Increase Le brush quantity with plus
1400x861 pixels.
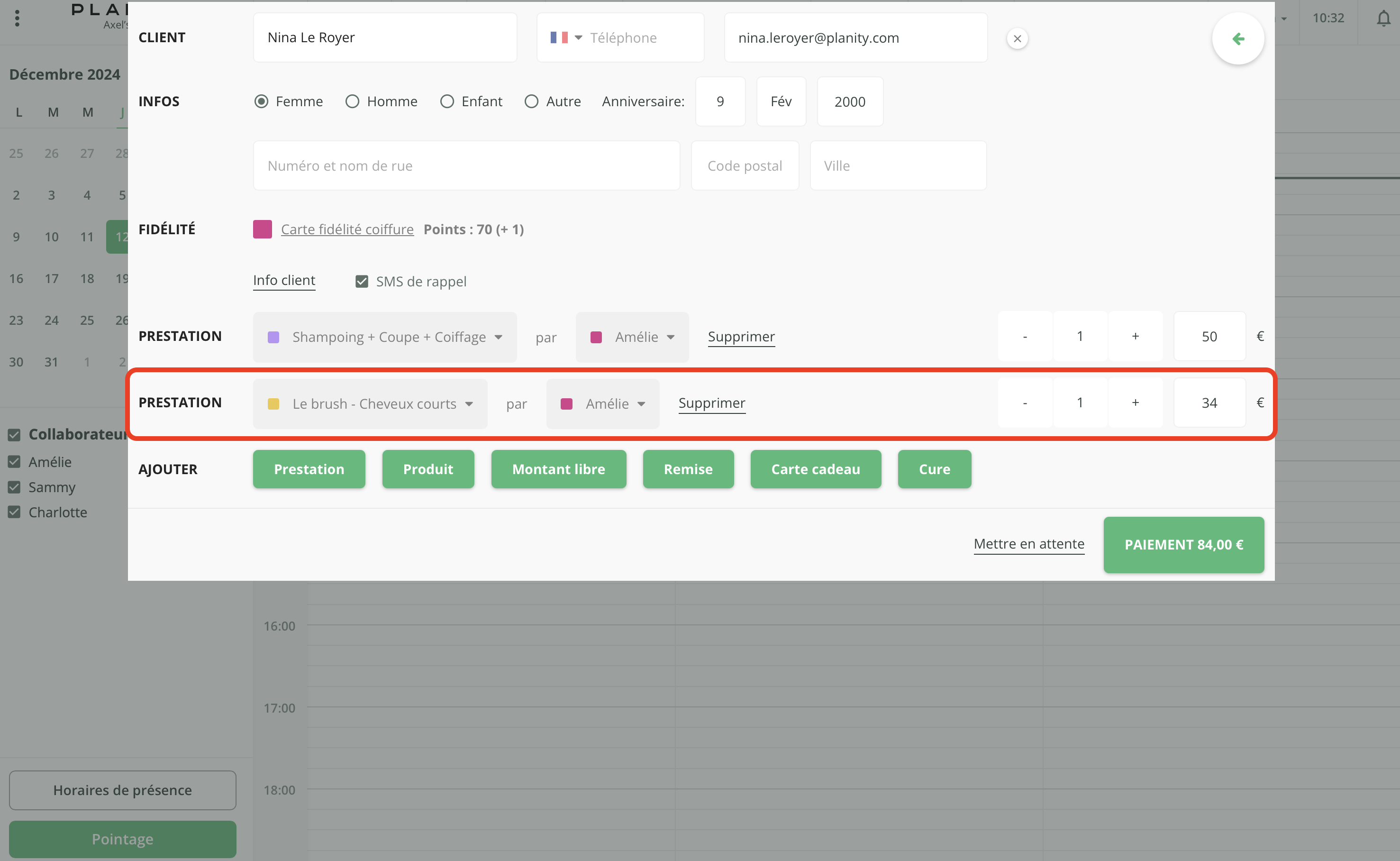1135,403
